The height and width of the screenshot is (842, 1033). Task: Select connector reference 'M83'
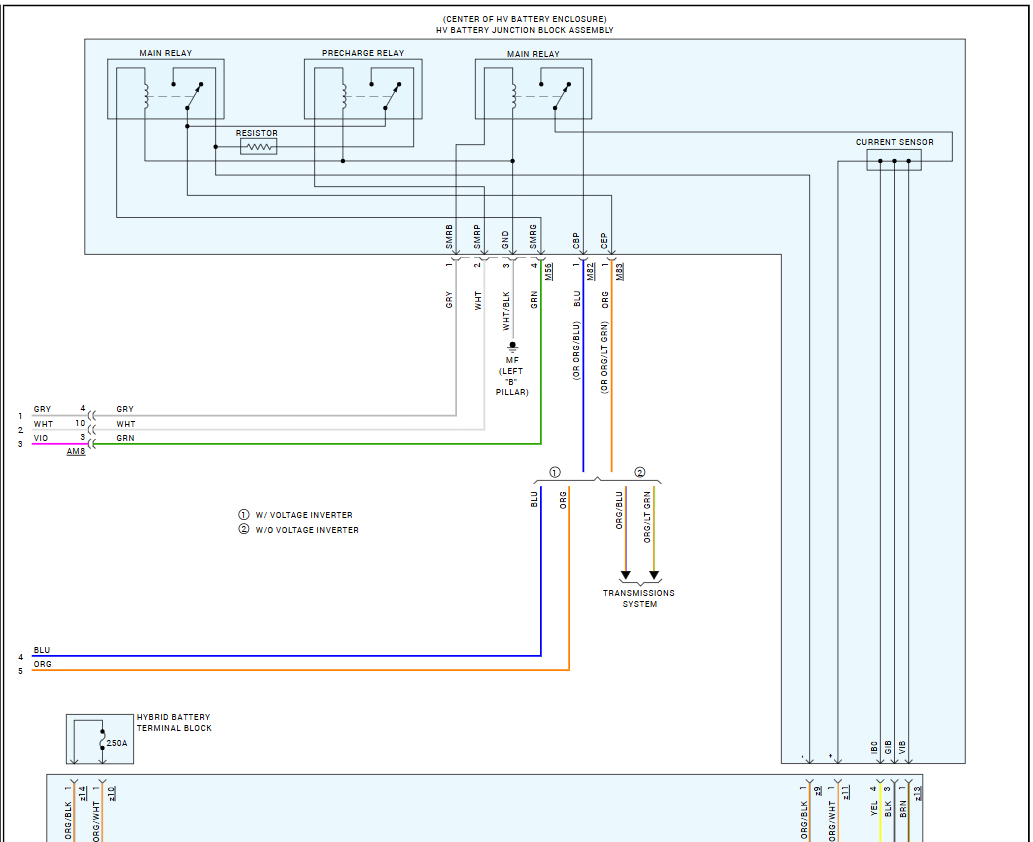pyautogui.click(x=619, y=271)
